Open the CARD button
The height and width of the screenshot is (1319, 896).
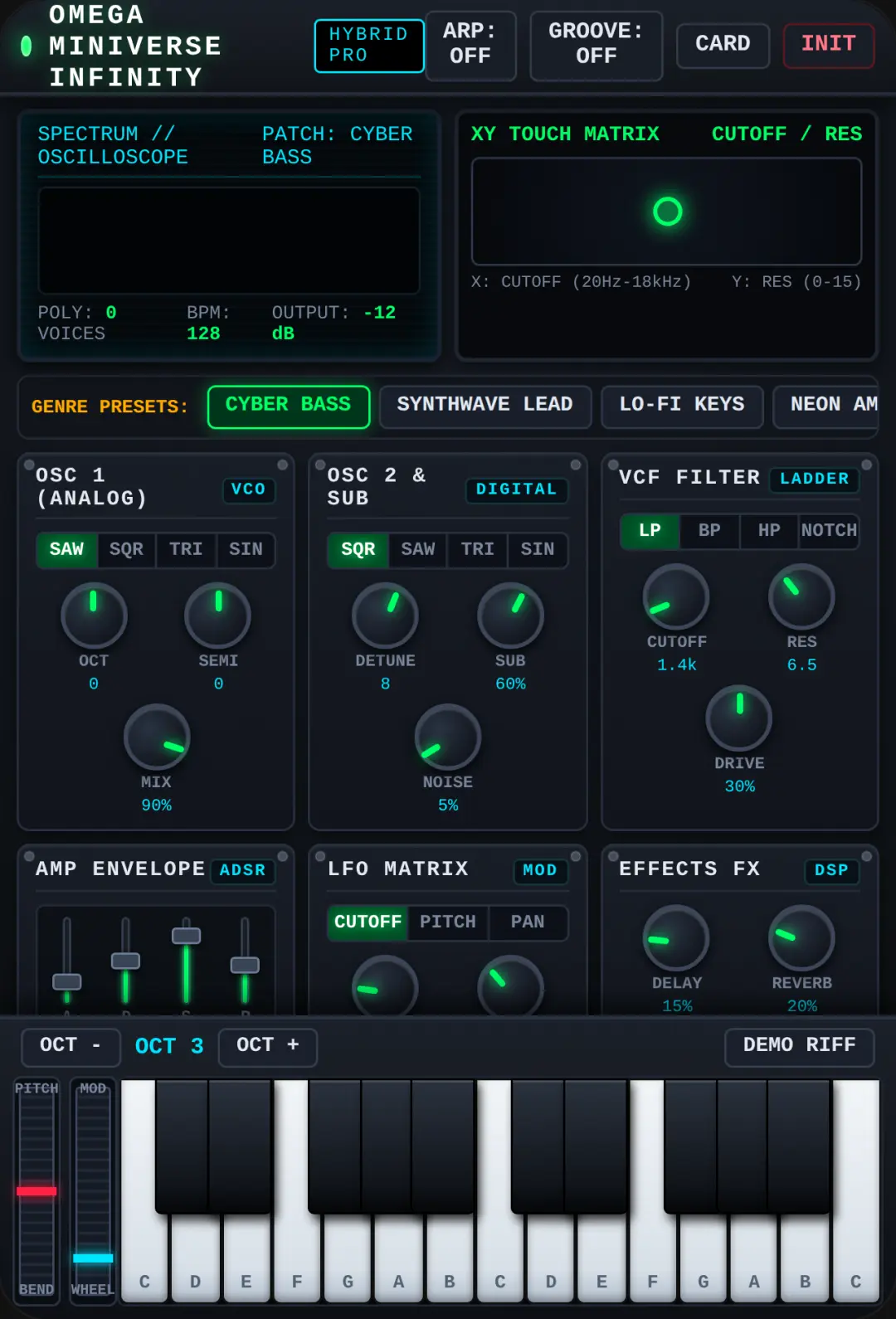723,44
